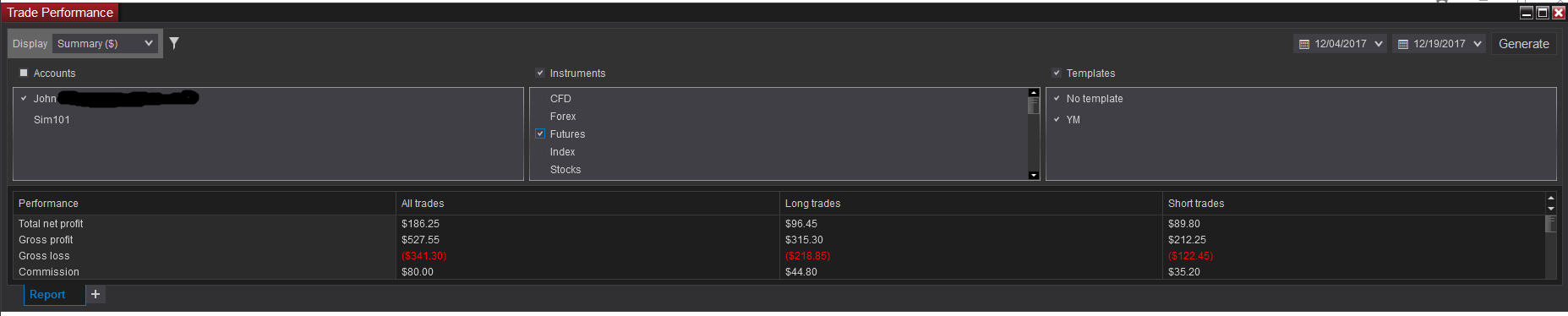Image resolution: width=1568 pixels, height=316 pixels.
Task: Click performance grid scroll down arrow
Action: click(1550, 208)
